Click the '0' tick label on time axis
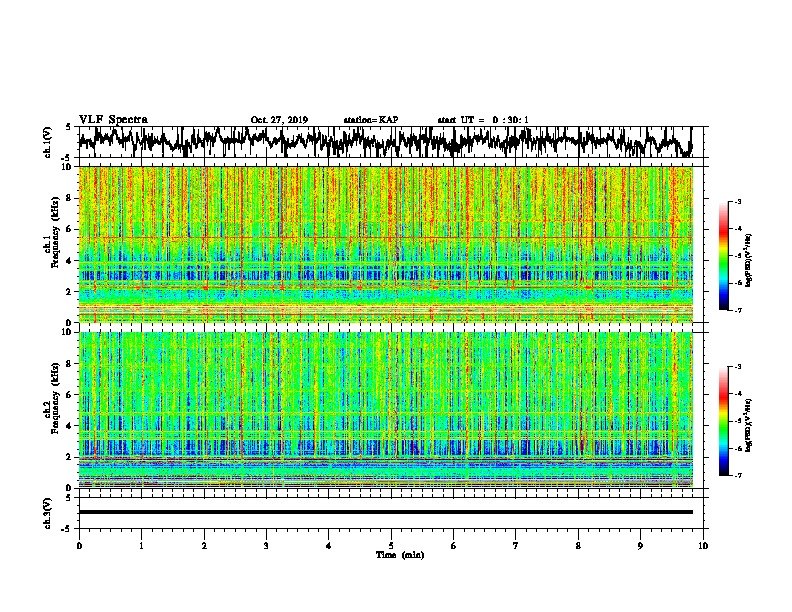The width and height of the screenshot is (792, 612). (79, 546)
